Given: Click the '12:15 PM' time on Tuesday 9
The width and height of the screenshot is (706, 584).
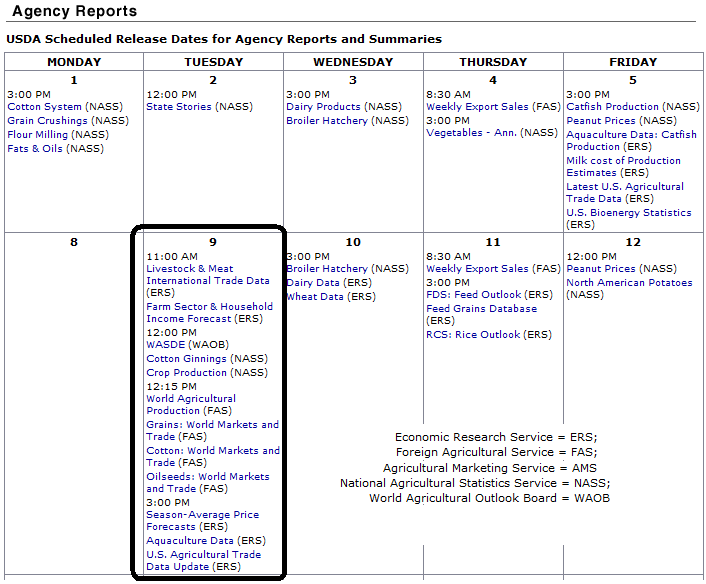Looking at the screenshot, I should tap(172, 387).
